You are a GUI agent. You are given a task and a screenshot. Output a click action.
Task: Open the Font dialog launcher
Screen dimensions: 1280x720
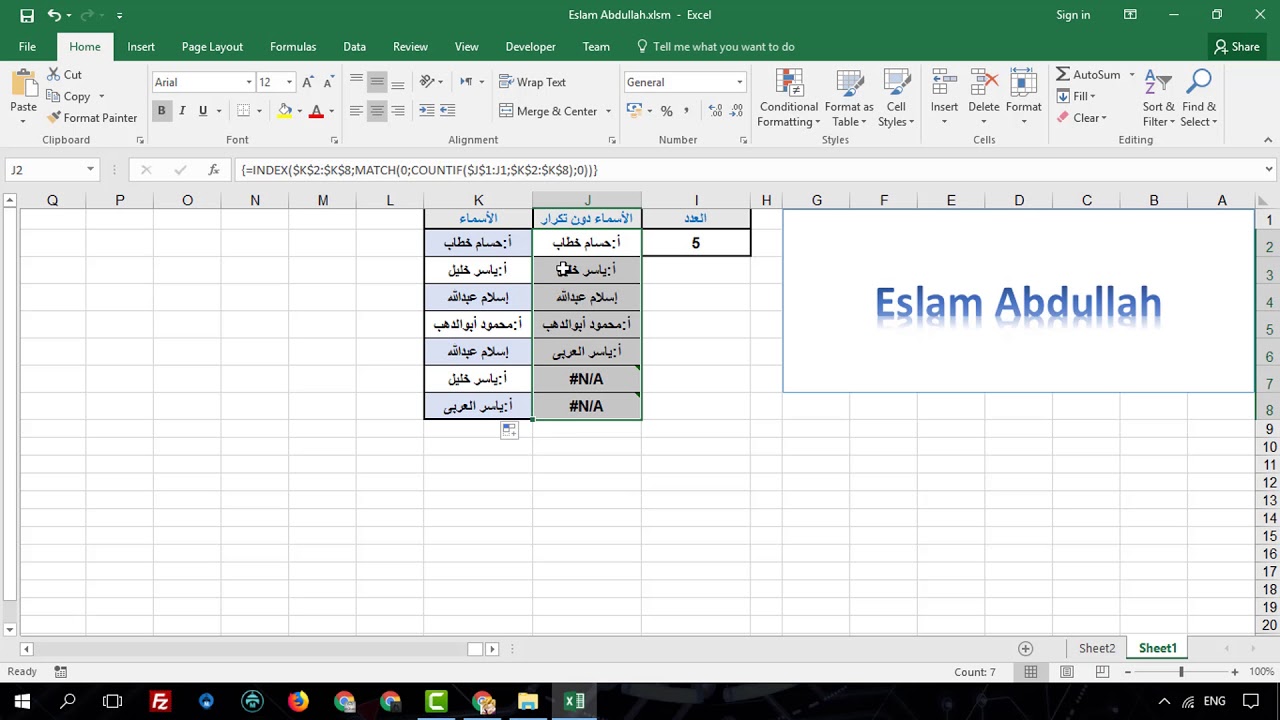point(334,140)
